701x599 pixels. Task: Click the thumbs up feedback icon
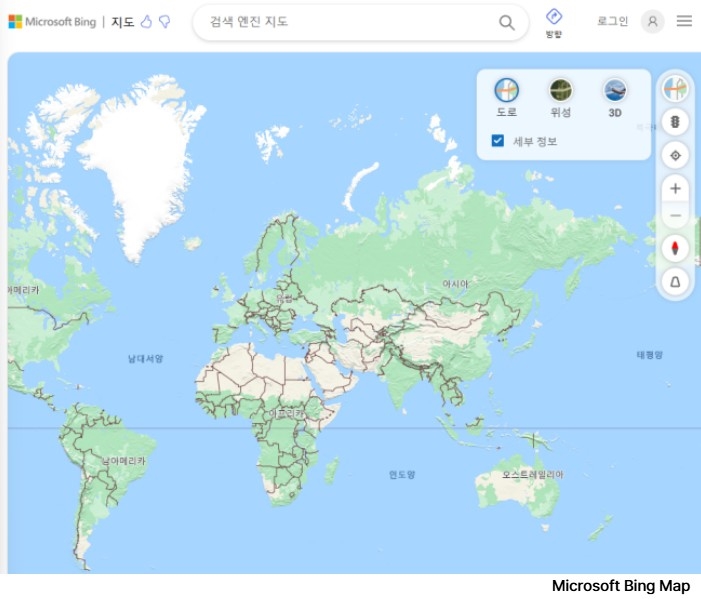(146, 21)
